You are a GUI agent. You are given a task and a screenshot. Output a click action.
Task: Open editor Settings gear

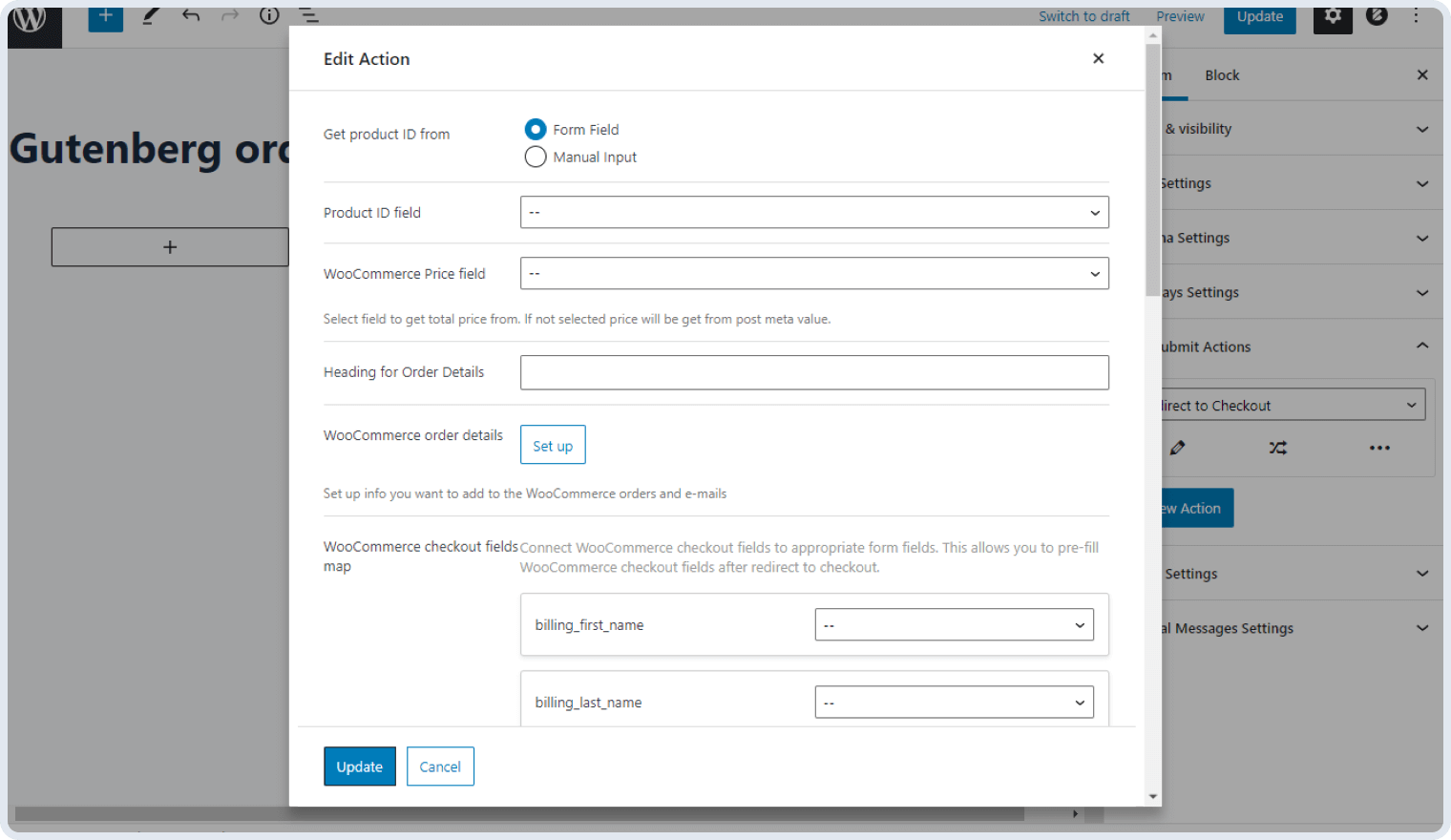point(1332,16)
